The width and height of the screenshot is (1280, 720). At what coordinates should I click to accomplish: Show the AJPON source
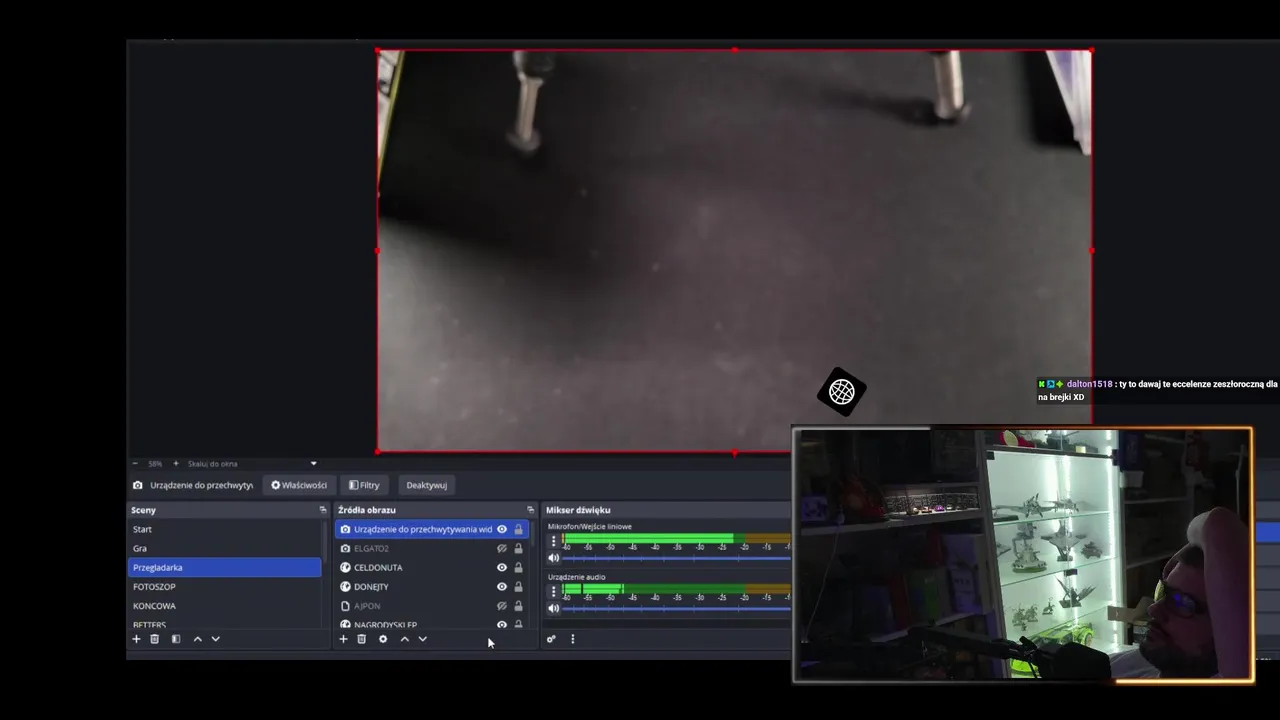point(502,606)
